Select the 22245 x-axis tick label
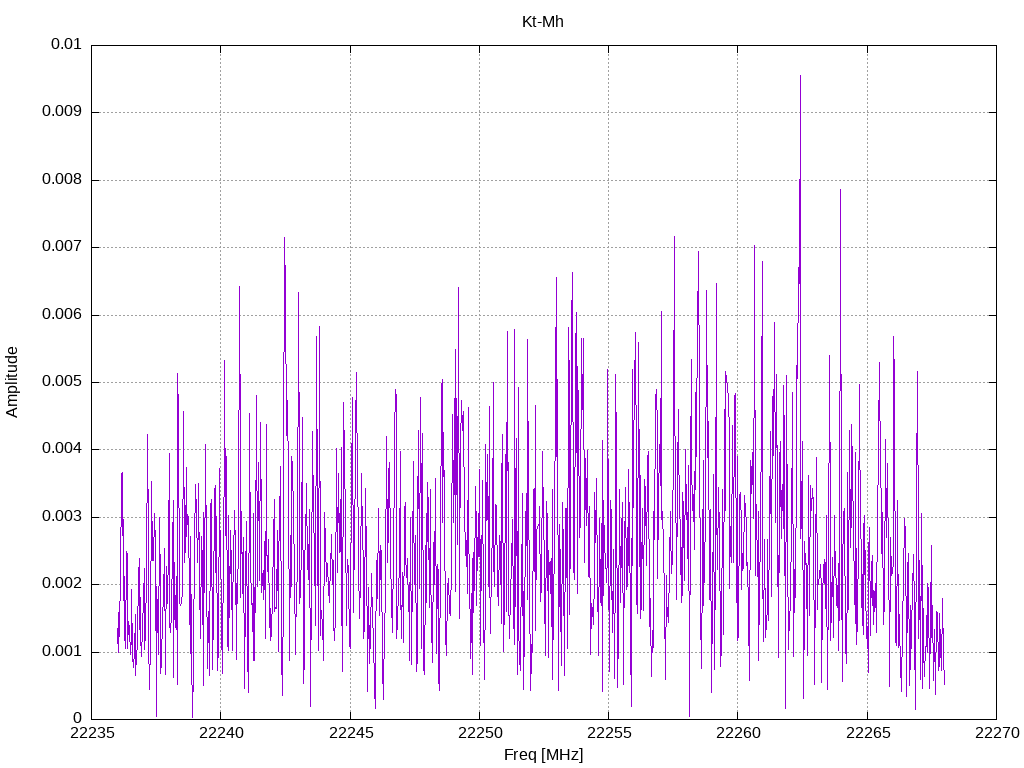The height and width of the screenshot is (768, 1024). point(350,735)
